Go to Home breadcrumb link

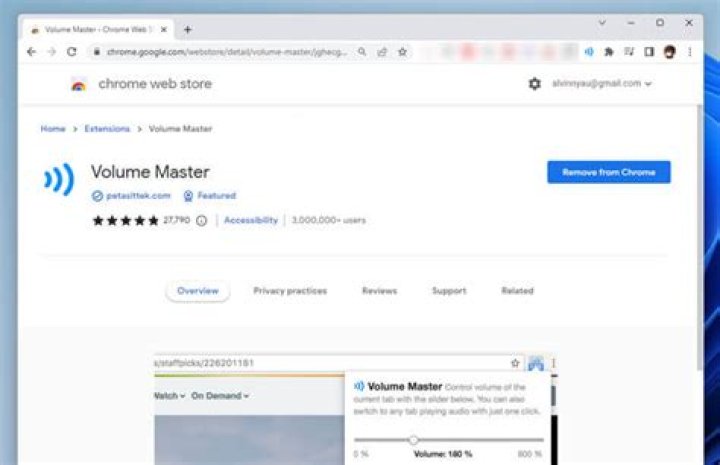pyautogui.click(x=53, y=129)
